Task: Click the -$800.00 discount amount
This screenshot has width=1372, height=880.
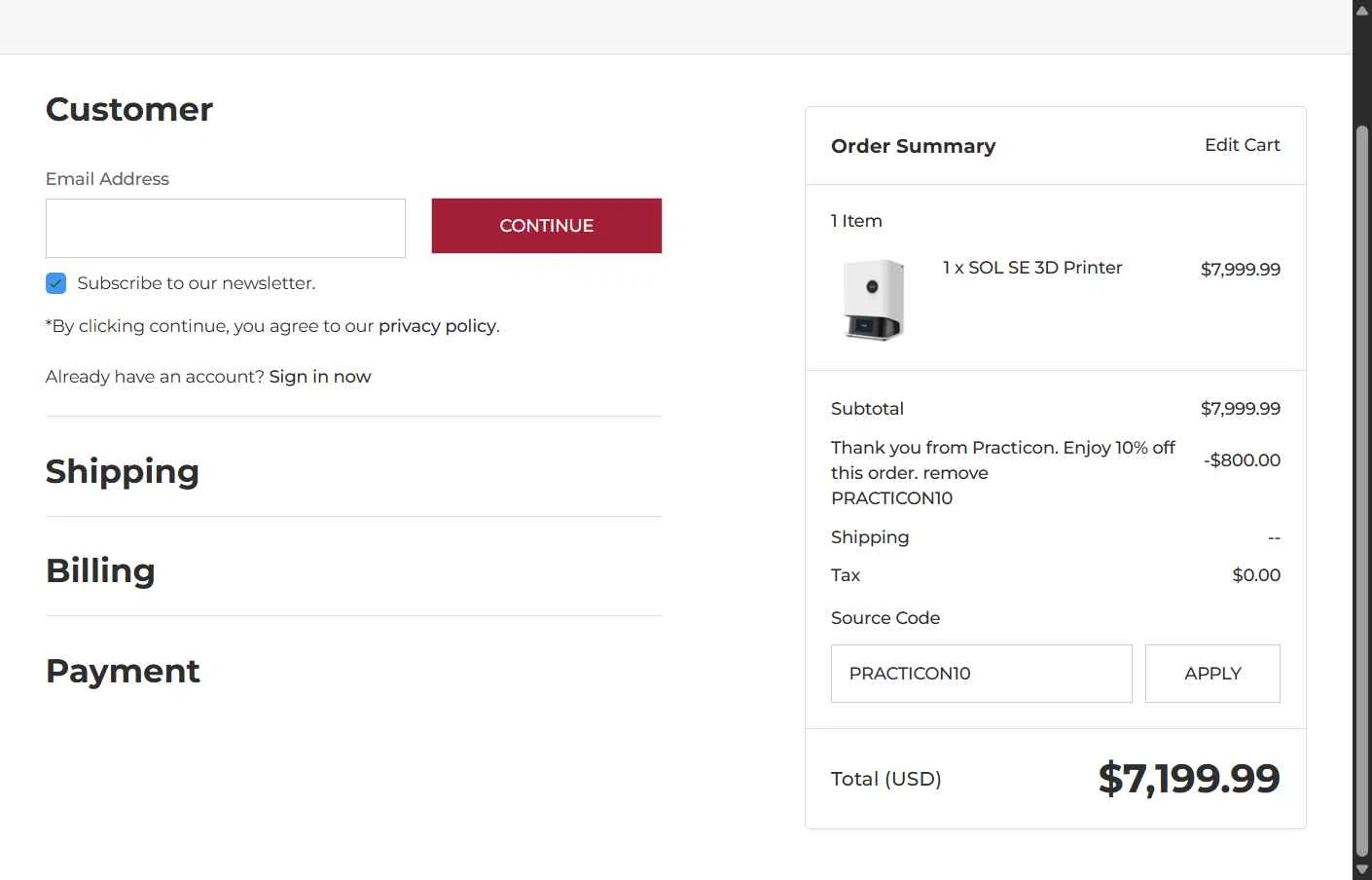Action: pos(1242,460)
